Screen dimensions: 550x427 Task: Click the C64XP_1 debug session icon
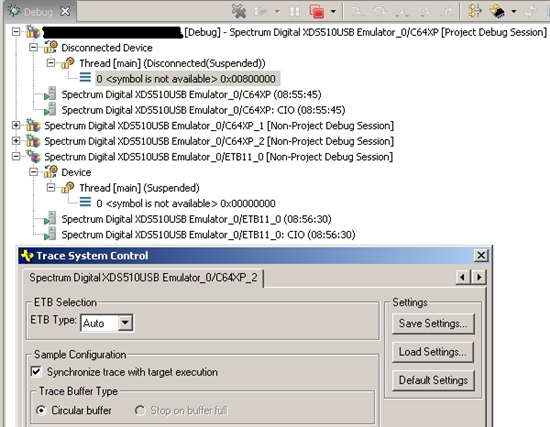point(33,125)
